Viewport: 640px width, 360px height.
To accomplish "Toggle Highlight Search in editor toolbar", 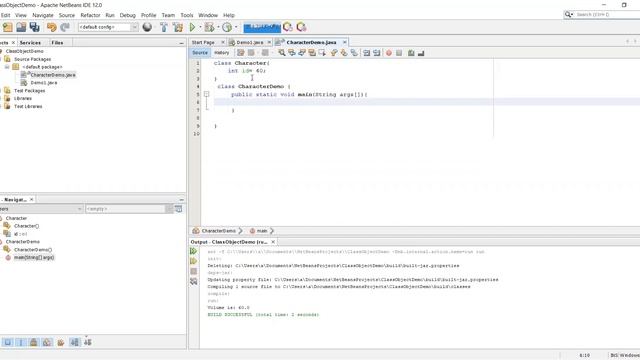I will pos(312,53).
